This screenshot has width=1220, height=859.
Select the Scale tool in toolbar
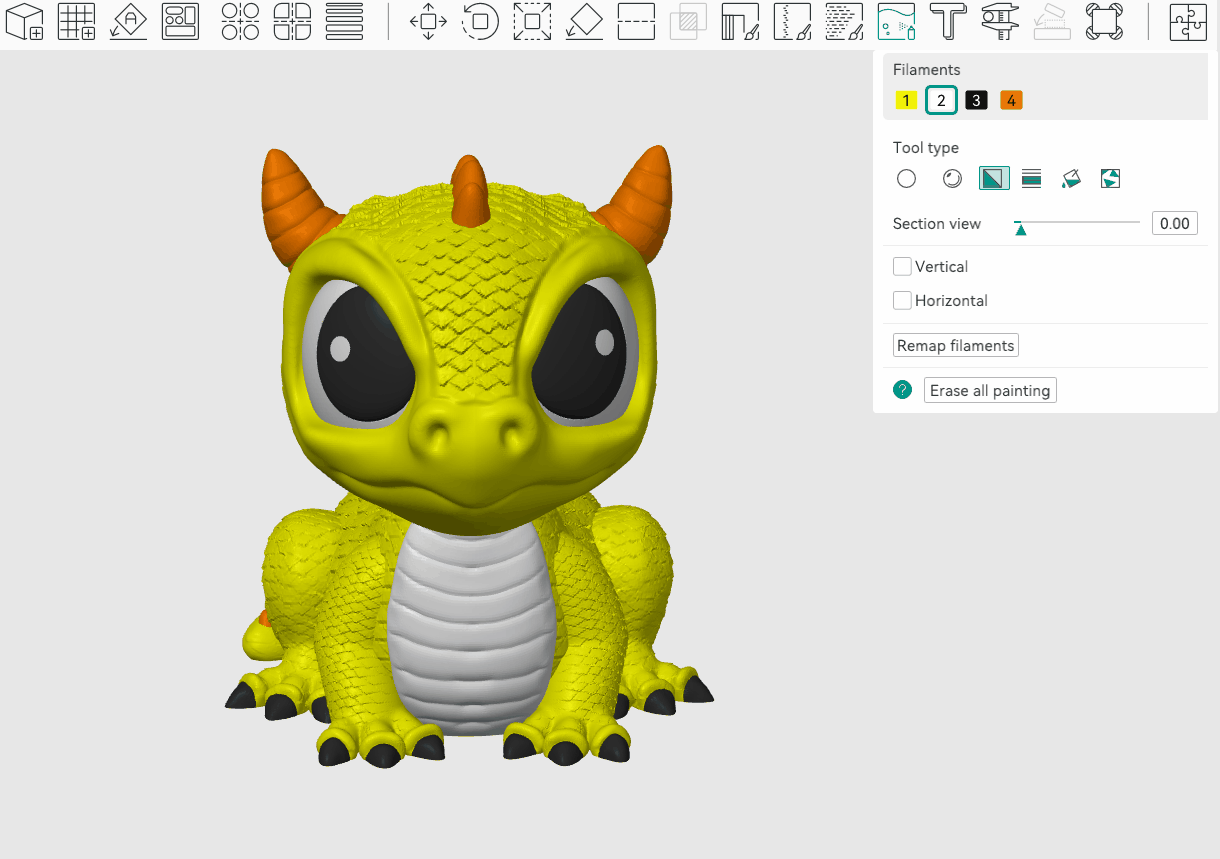[x=532, y=21]
